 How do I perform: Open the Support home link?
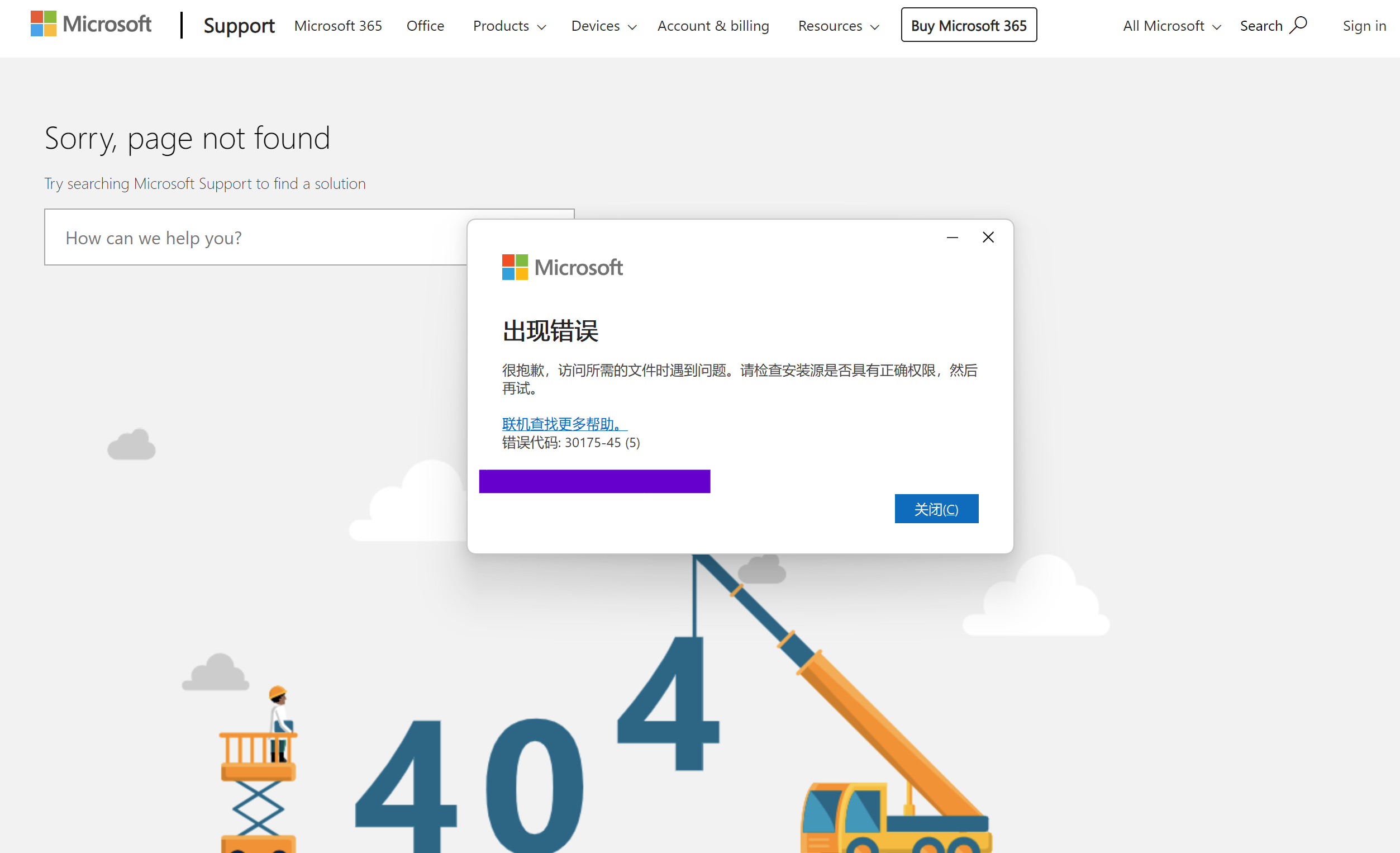pyautogui.click(x=239, y=26)
